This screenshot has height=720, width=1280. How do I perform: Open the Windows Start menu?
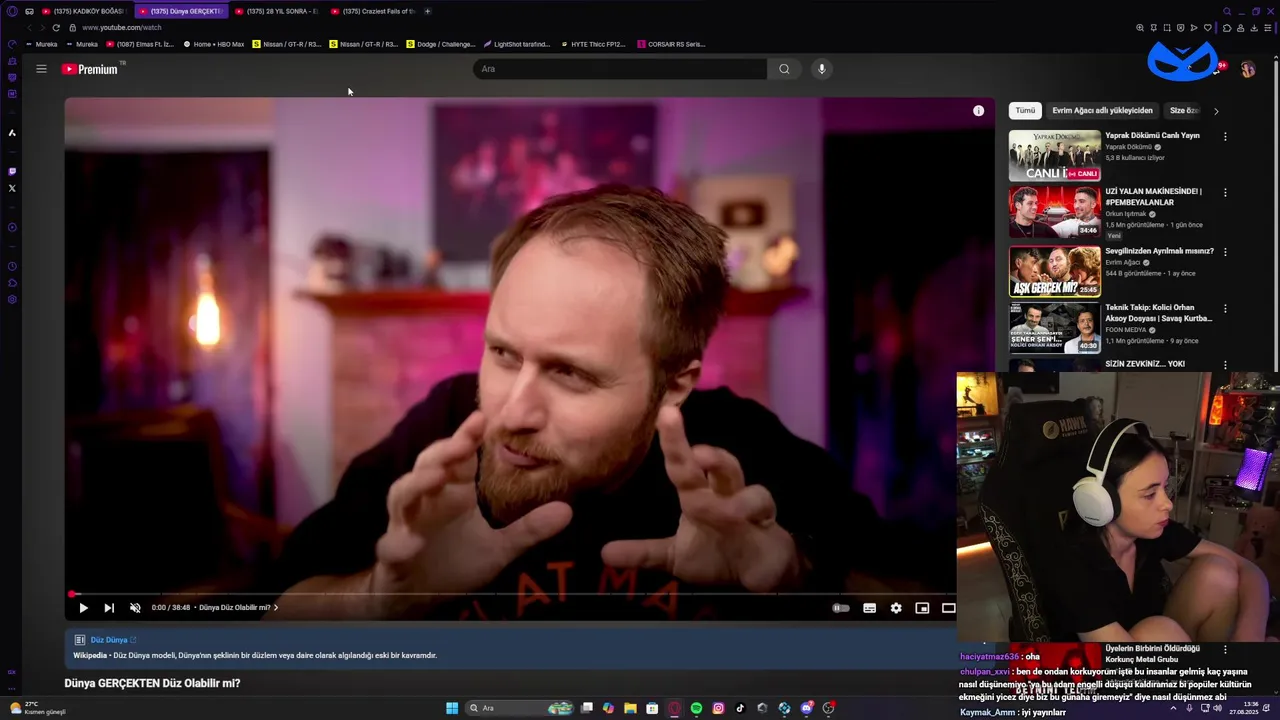click(452, 708)
